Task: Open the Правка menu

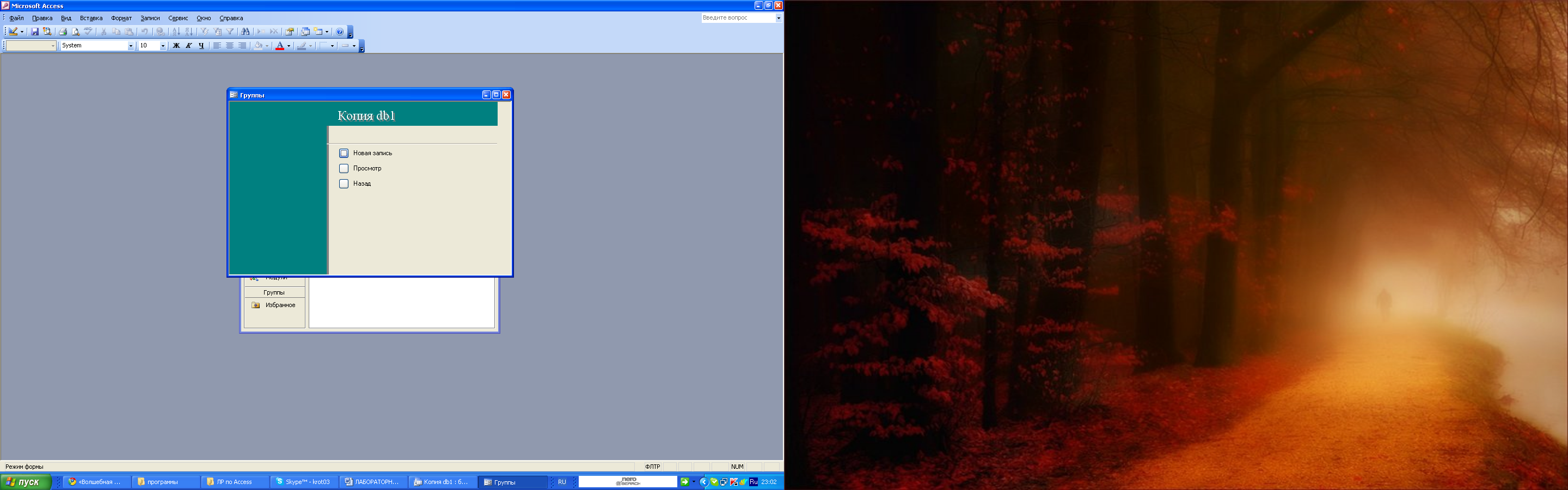Action: point(42,19)
